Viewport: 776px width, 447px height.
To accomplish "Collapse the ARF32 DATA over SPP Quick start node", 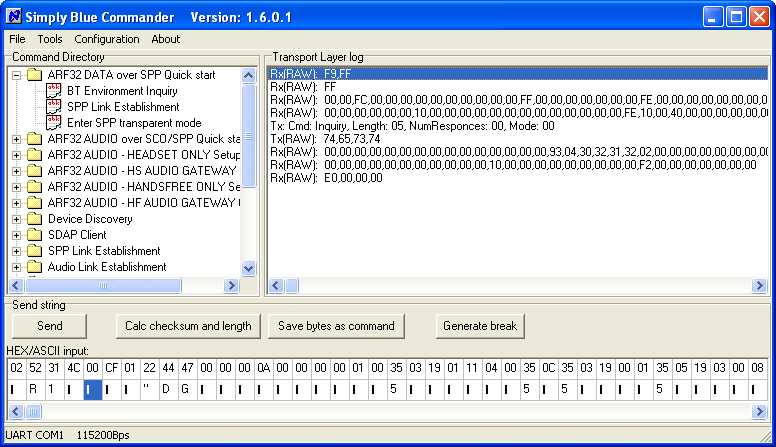I will 16,75.
